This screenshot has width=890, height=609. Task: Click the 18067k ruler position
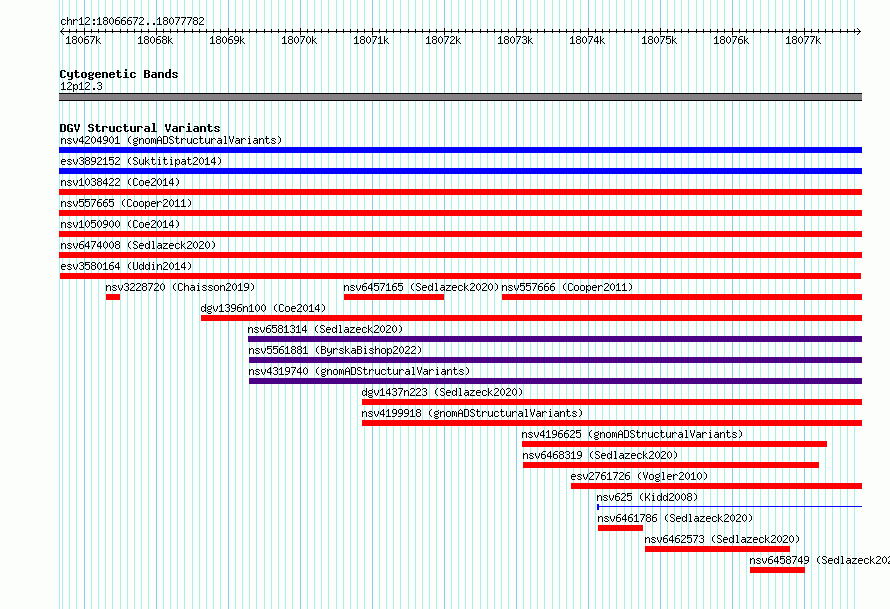(83, 40)
